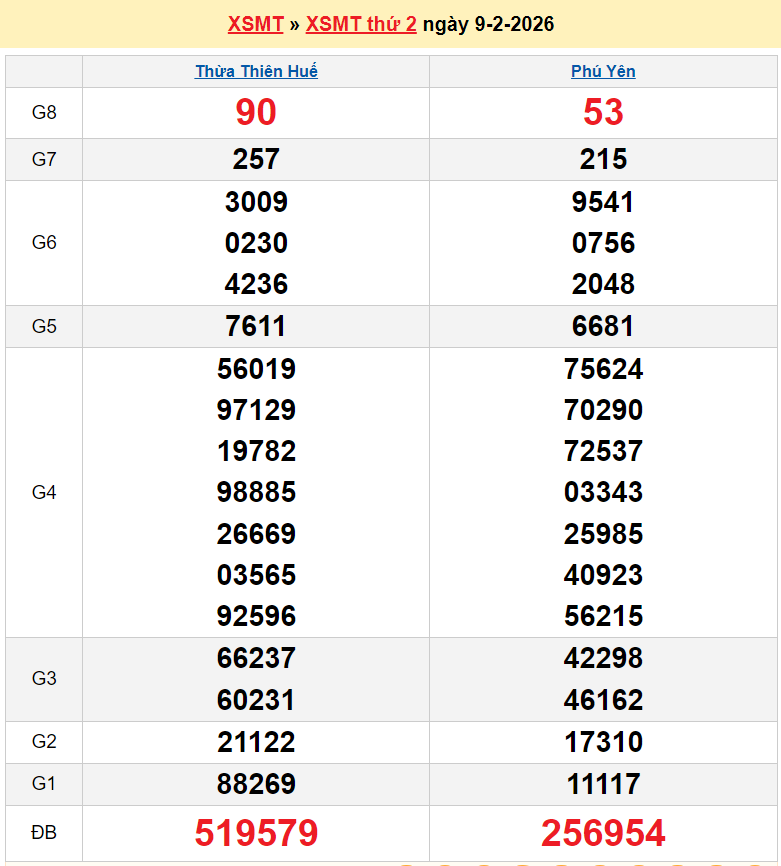This screenshot has height=866, width=781.
Task: Open the XSMT link in the header
Action: click(x=255, y=24)
